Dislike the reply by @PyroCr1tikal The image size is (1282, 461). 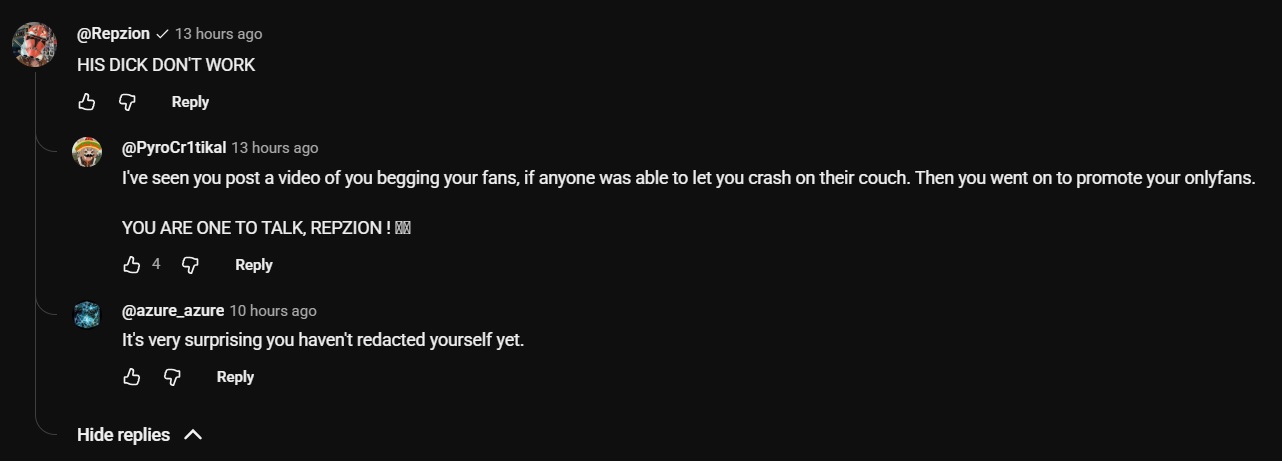point(190,265)
